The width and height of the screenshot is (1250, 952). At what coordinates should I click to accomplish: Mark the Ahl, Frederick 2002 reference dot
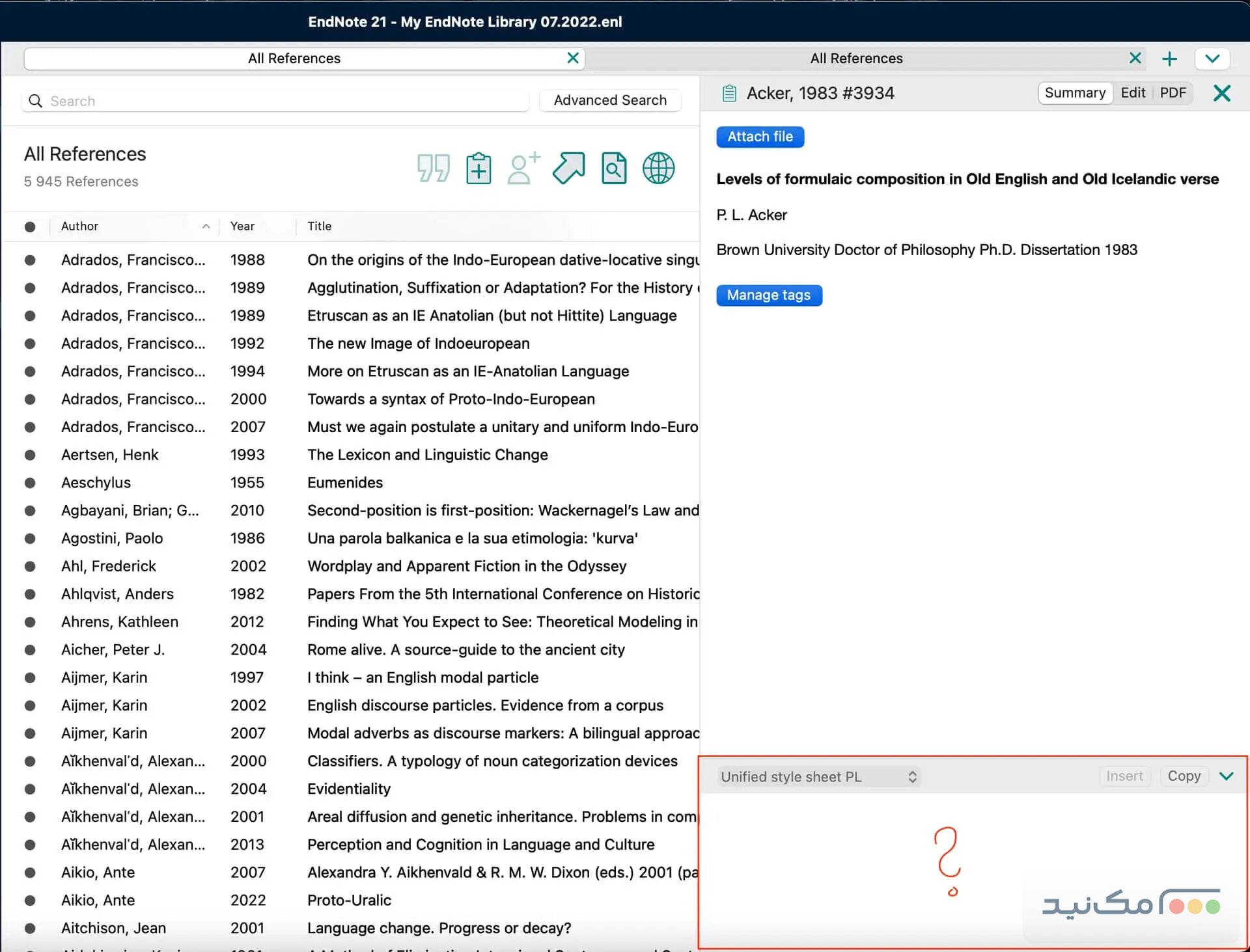point(31,565)
